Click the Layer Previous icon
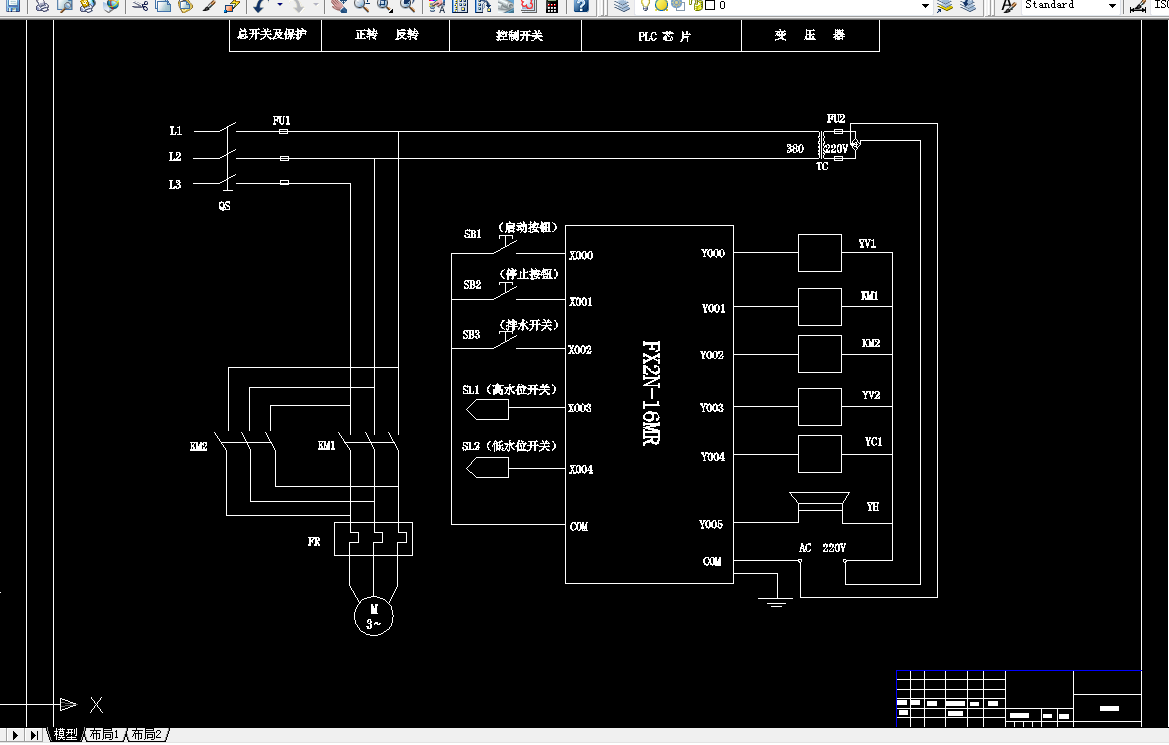Image resolution: width=1169 pixels, height=745 pixels. 968,6
